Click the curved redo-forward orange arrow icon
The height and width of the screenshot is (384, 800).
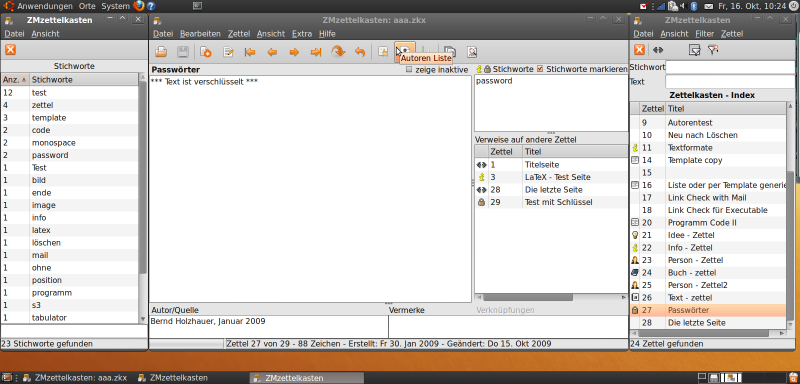(338, 52)
